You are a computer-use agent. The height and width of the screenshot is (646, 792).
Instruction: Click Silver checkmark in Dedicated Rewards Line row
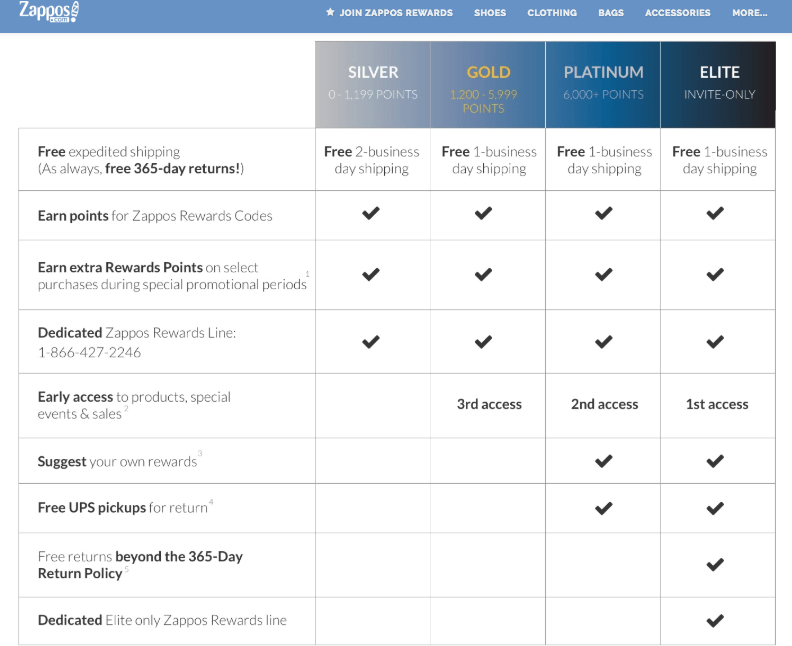(371, 342)
